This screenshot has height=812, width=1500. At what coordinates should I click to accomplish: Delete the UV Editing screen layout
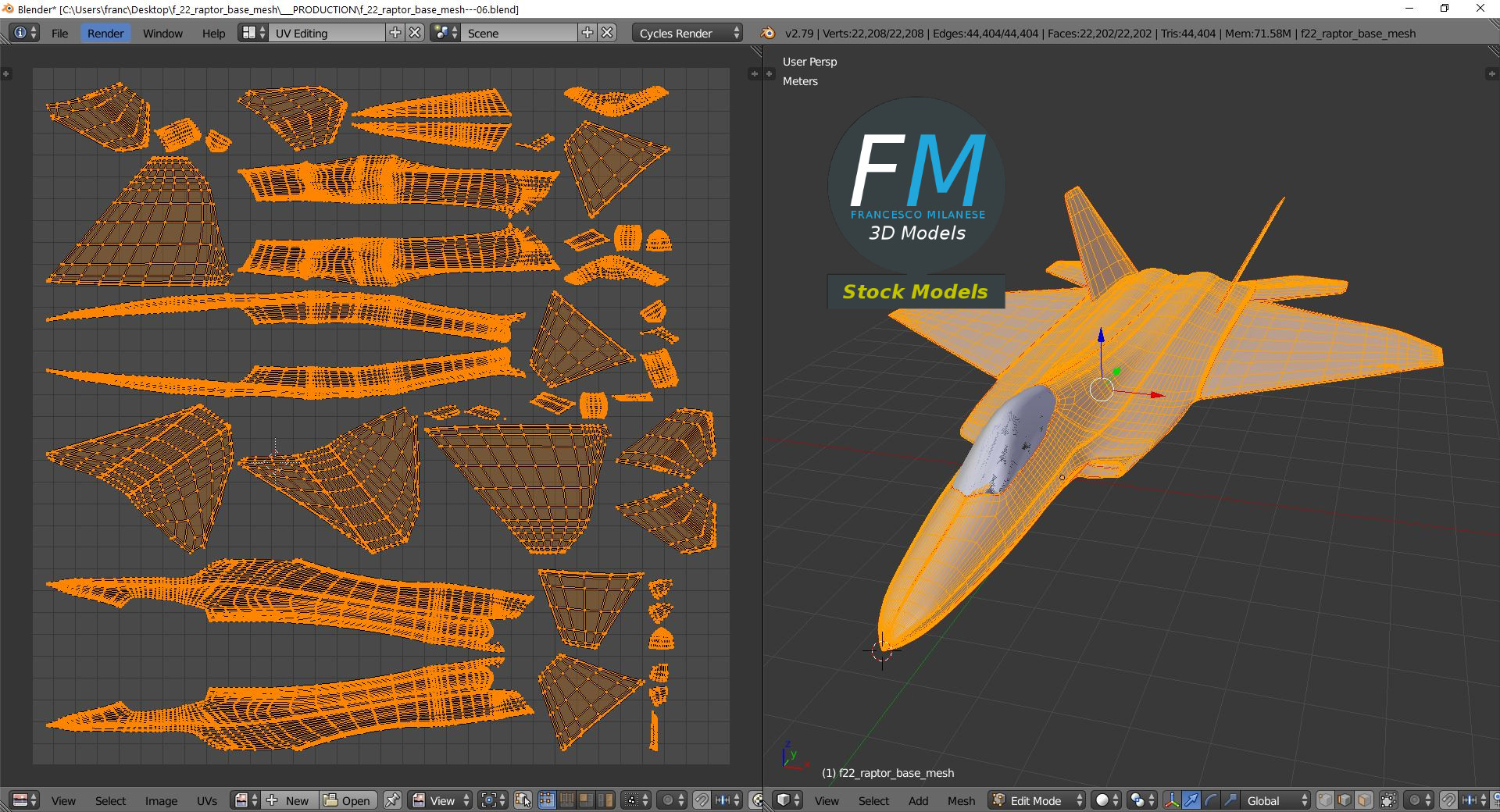point(415,33)
